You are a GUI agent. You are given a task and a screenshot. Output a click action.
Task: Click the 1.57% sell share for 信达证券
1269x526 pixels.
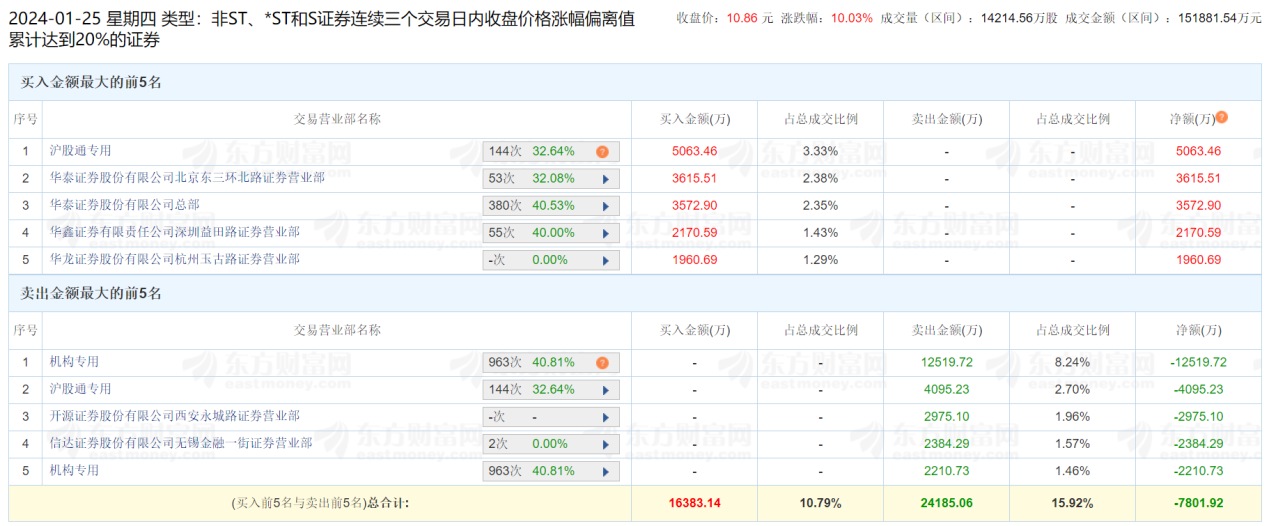[1072, 444]
